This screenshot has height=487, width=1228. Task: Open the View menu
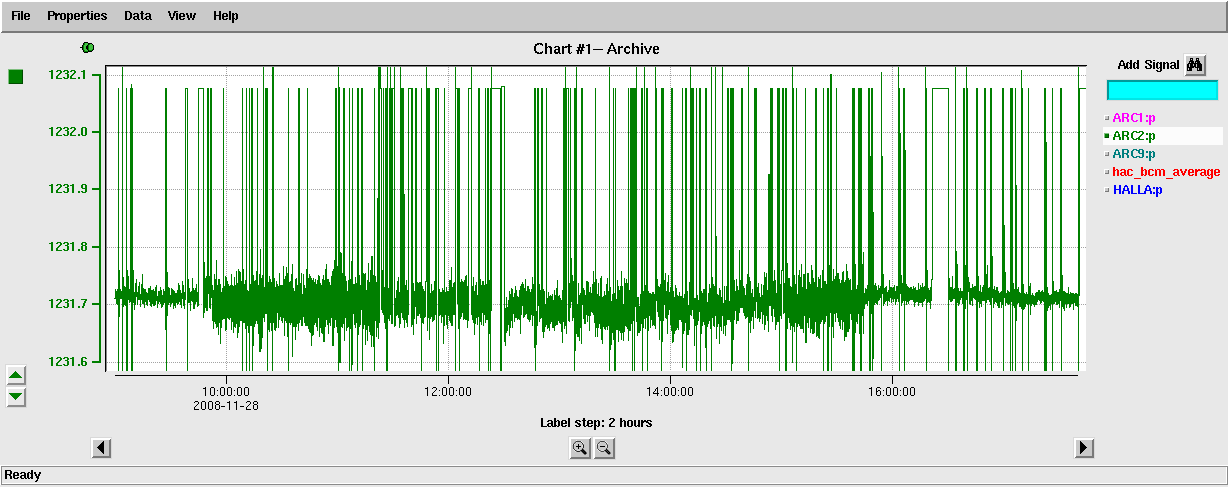pos(182,16)
